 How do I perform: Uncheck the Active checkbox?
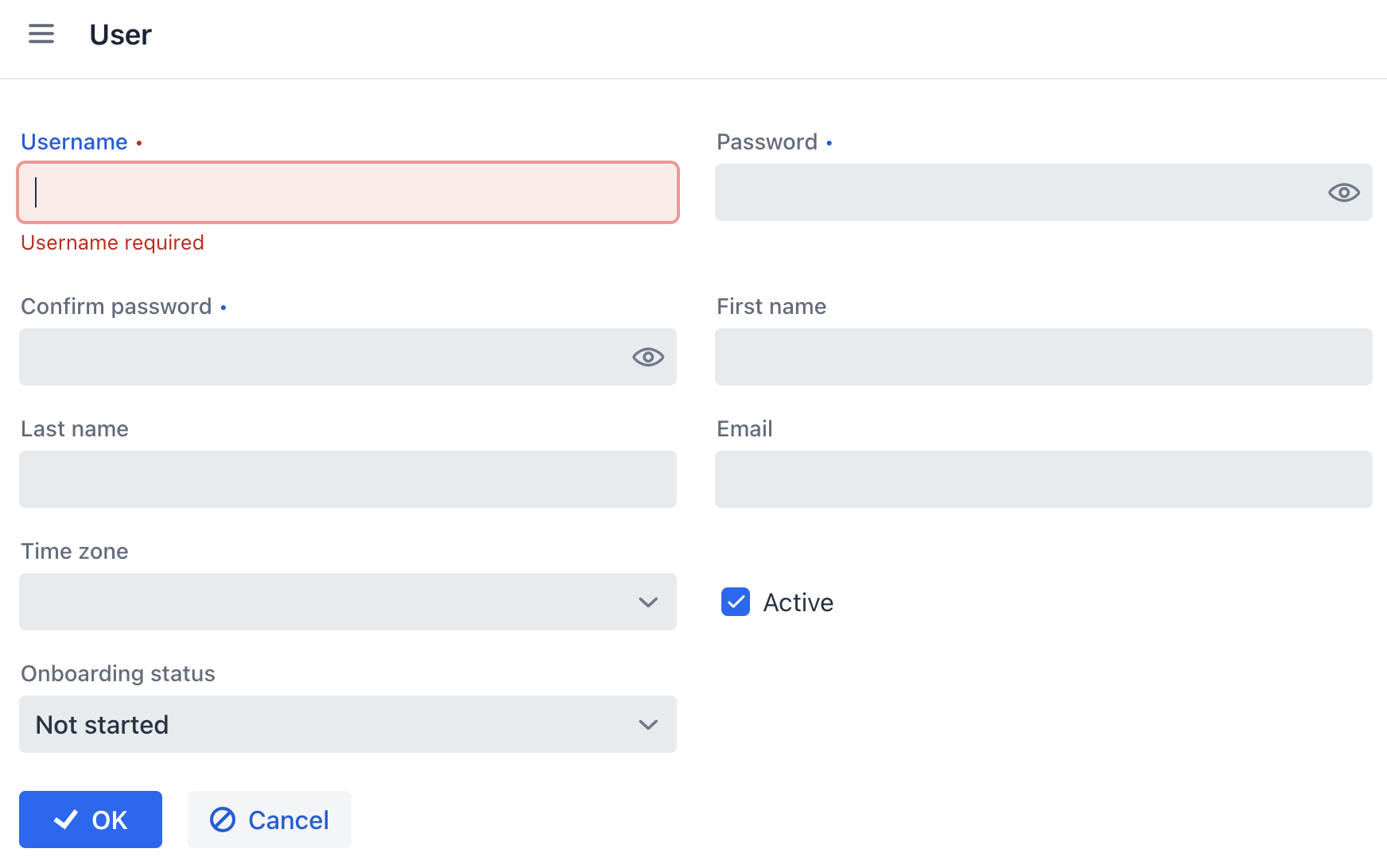[x=736, y=603]
